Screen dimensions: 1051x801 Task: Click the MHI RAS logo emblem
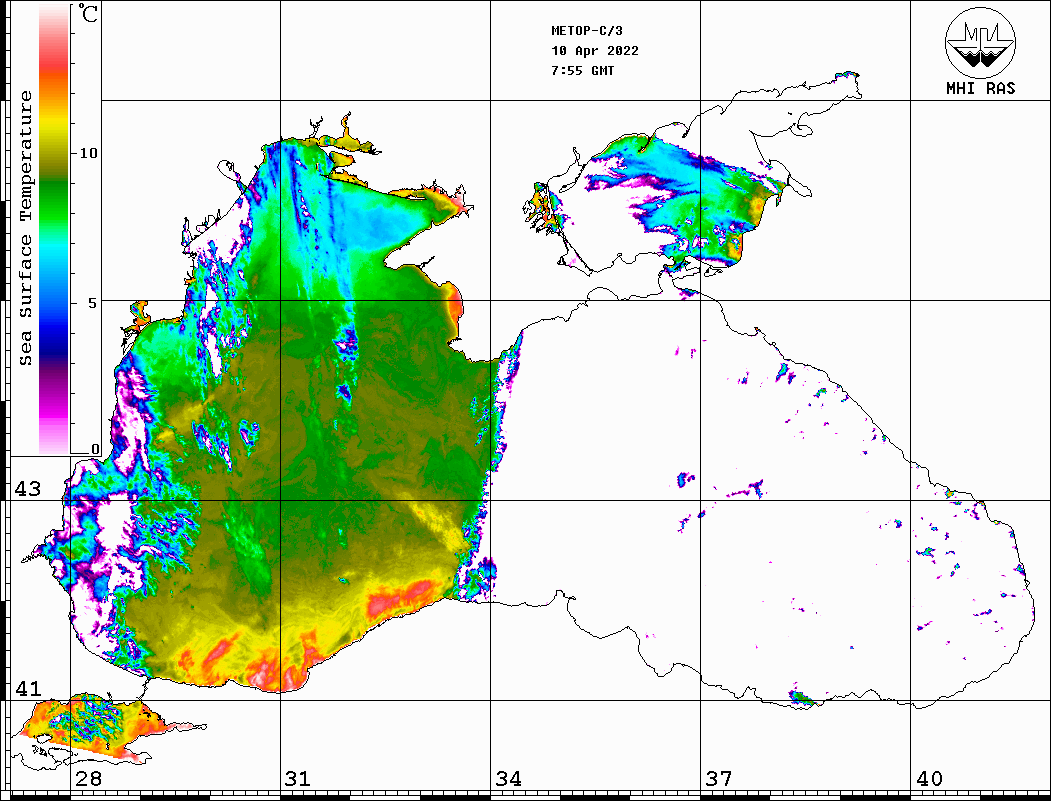click(980, 42)
